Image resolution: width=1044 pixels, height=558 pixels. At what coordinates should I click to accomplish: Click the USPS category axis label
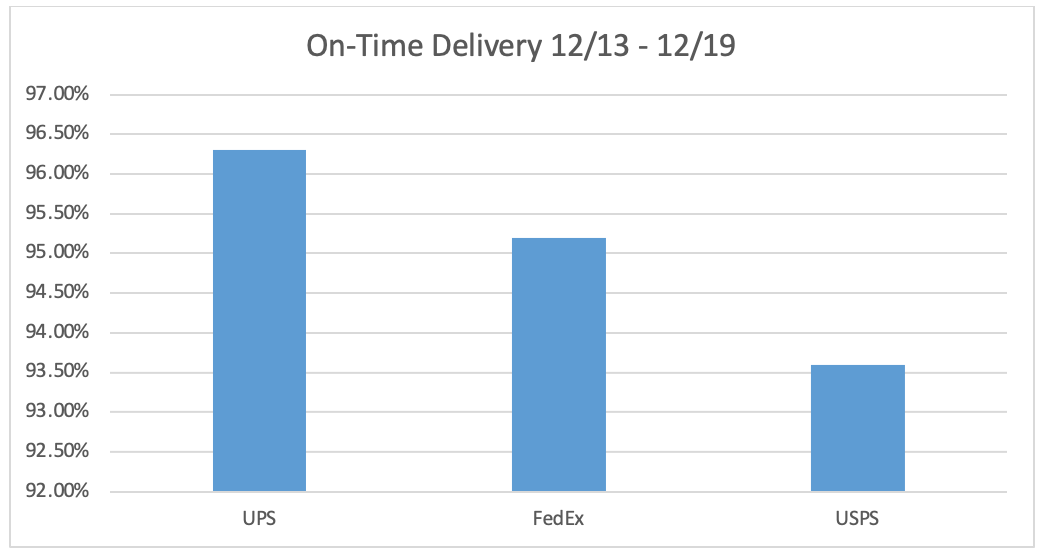coord(857,521)
